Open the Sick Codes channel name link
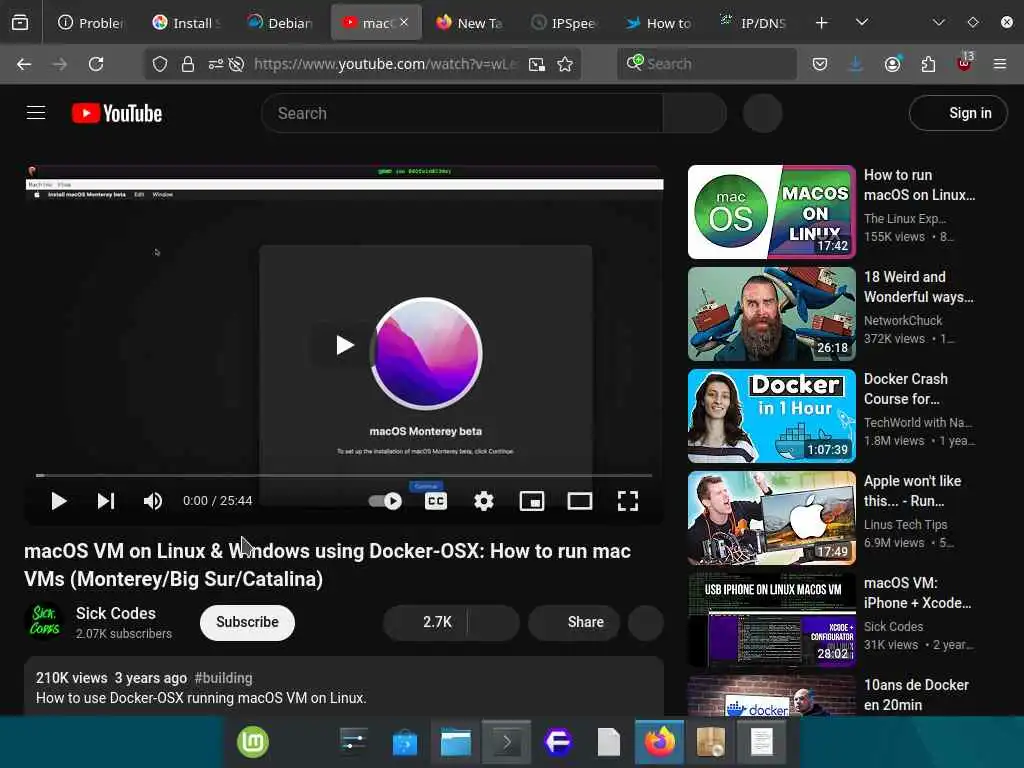 (x=116, y=613)
